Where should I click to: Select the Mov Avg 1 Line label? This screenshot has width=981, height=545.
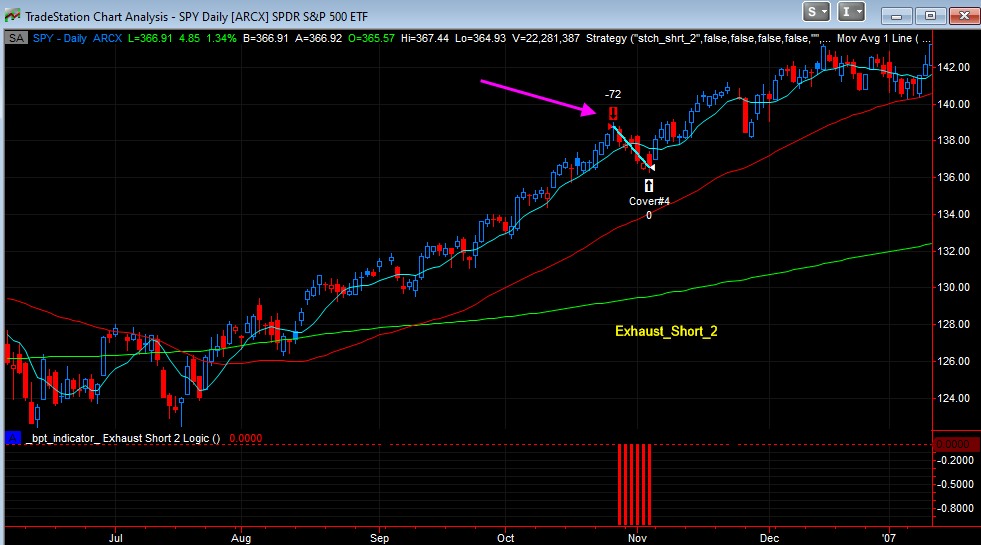[x=880, y=38]
